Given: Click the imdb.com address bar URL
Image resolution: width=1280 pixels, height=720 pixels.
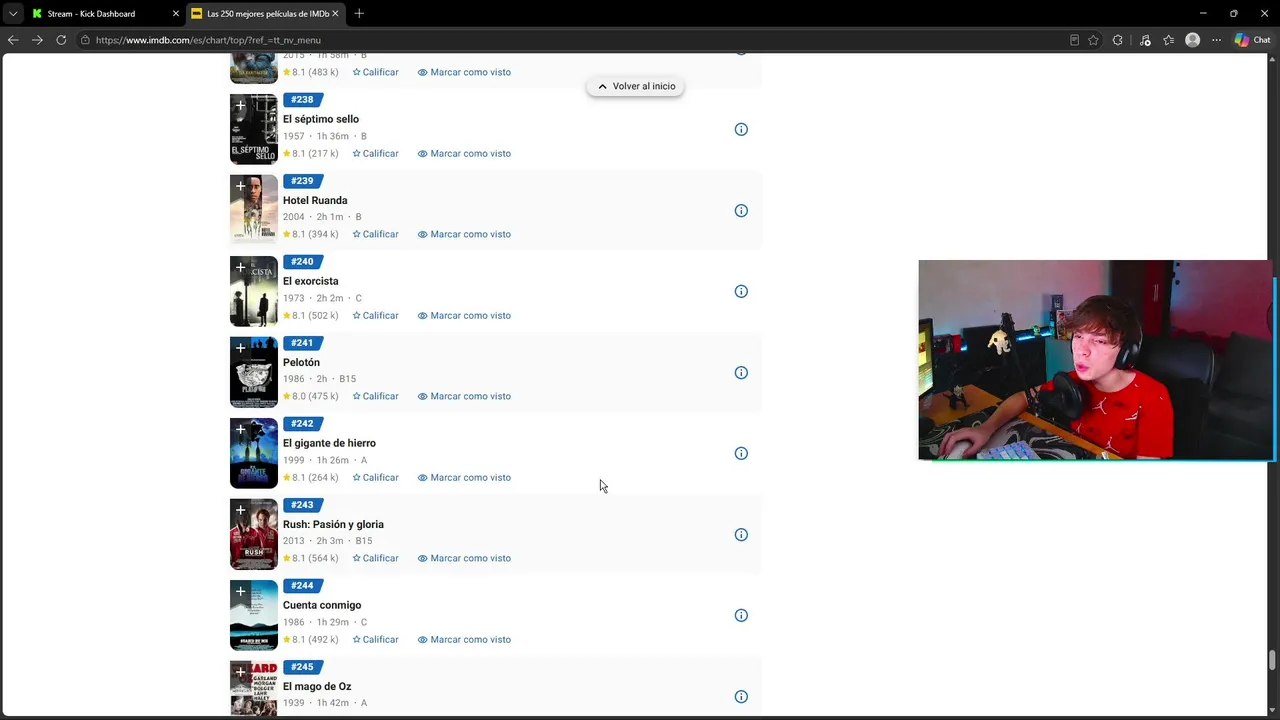Looking at the screenshot, I should tap(208, 40).
